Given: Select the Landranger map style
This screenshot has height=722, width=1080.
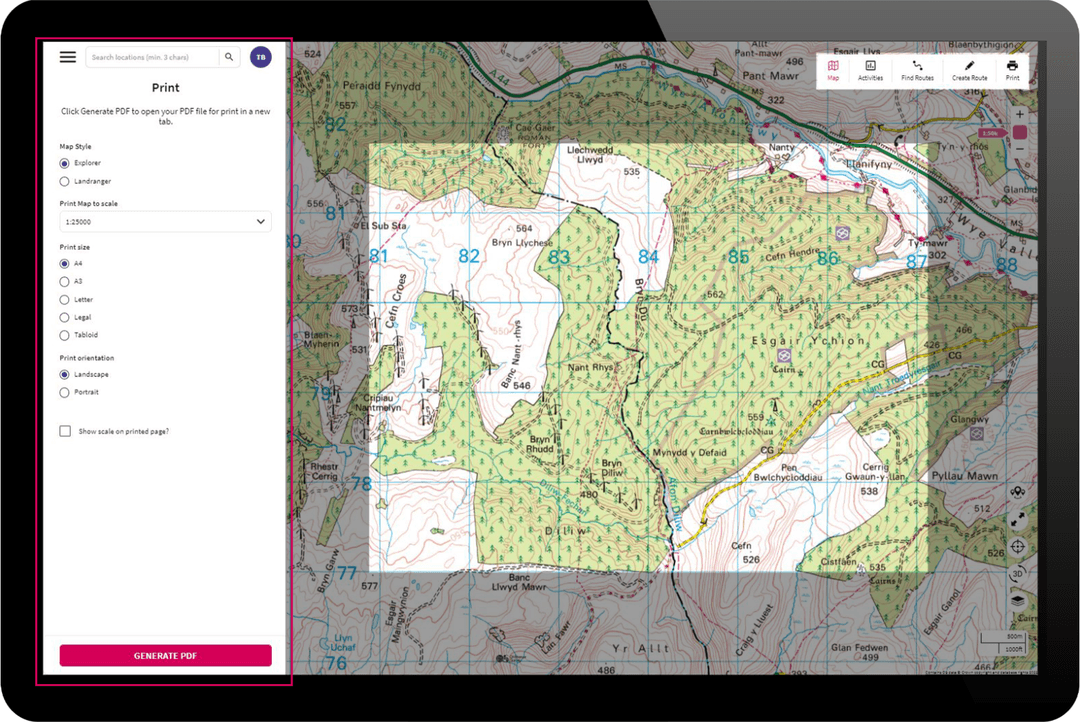Looking at the screenshot, I should (65, 181).
